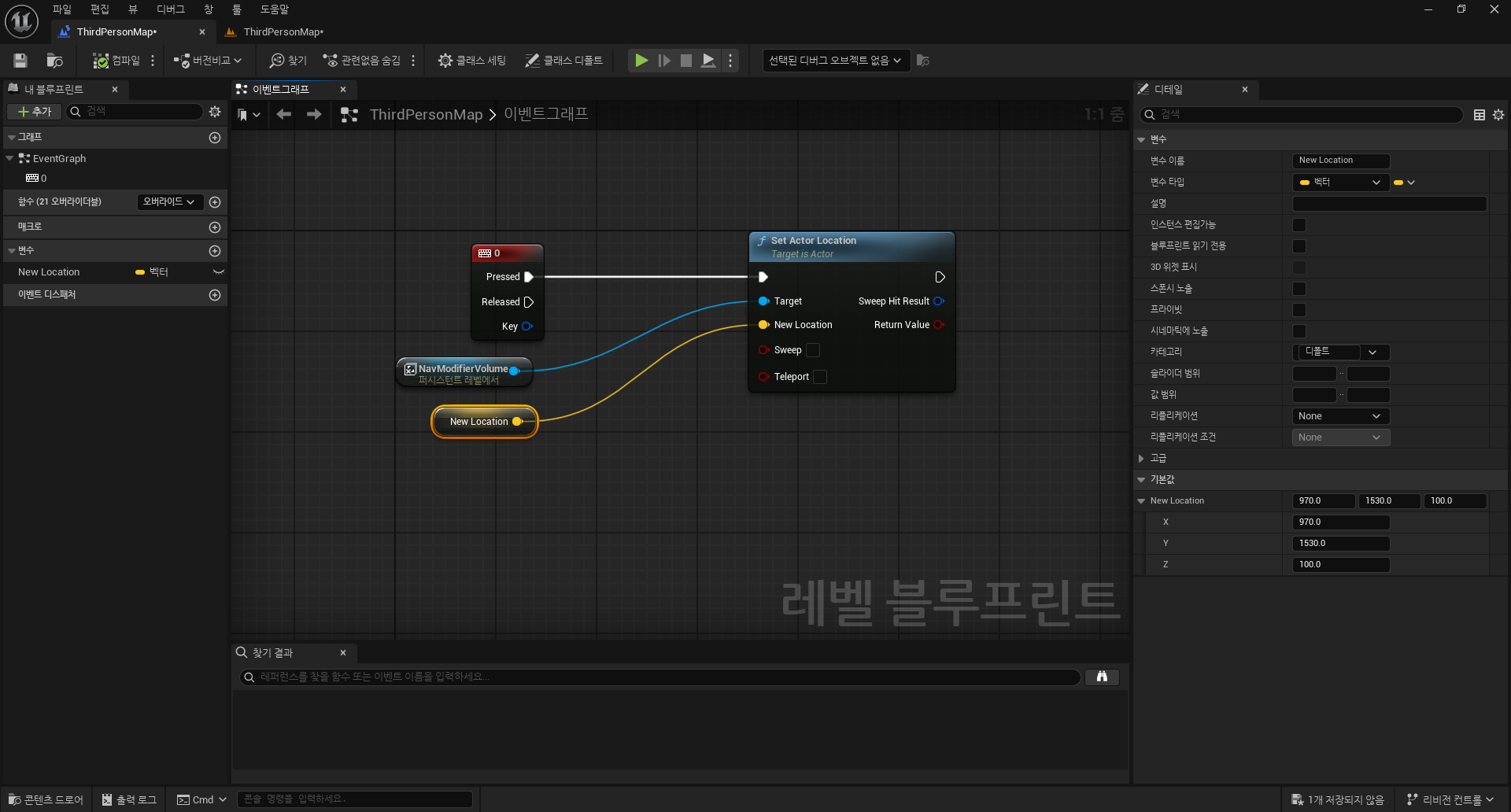The width and height of the screenshot is (1511, 812).
Task: Open compile options three-dot menu
Action: (x=153, y=61)
